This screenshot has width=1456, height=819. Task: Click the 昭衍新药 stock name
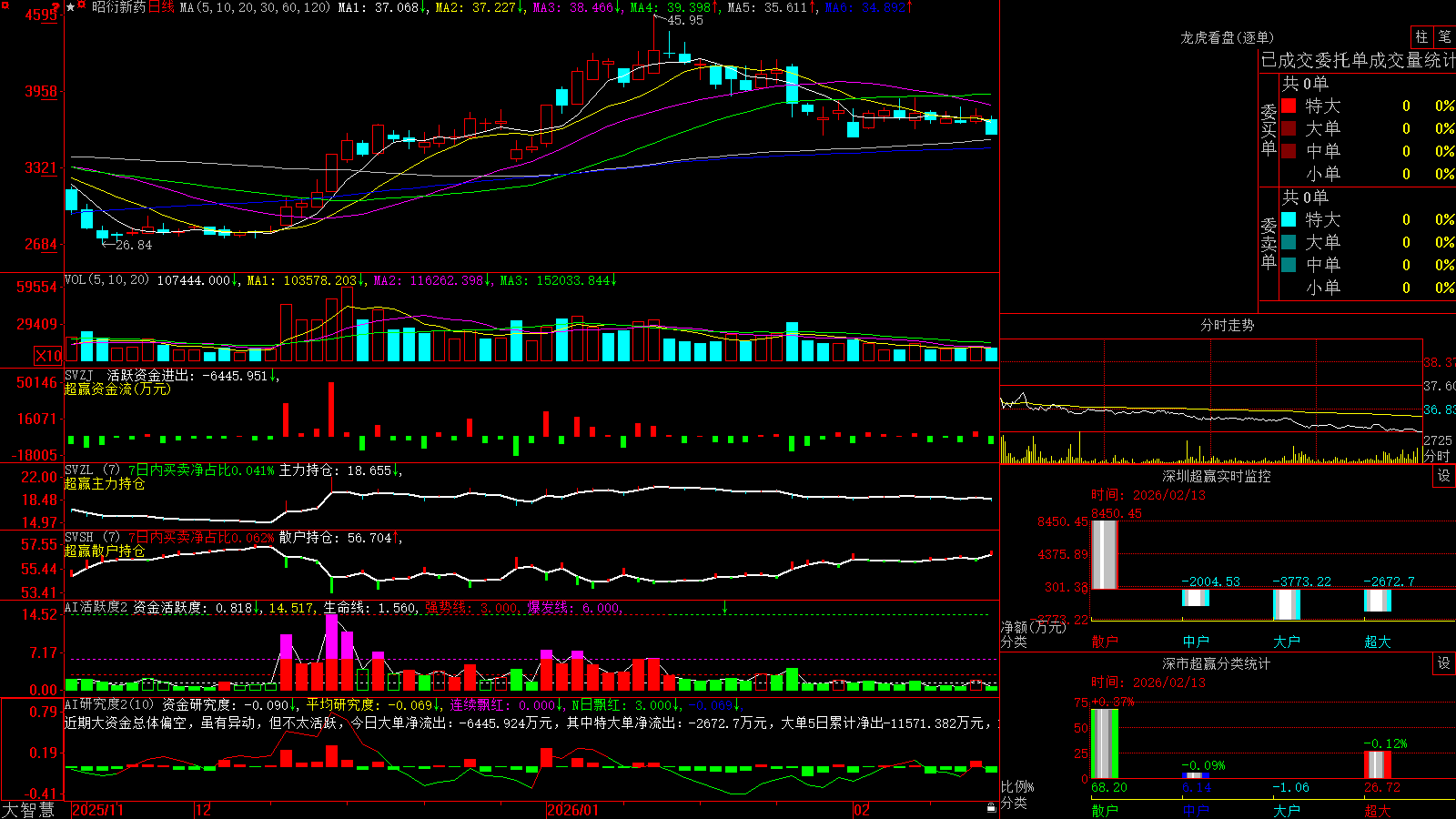tap(118, 7)
